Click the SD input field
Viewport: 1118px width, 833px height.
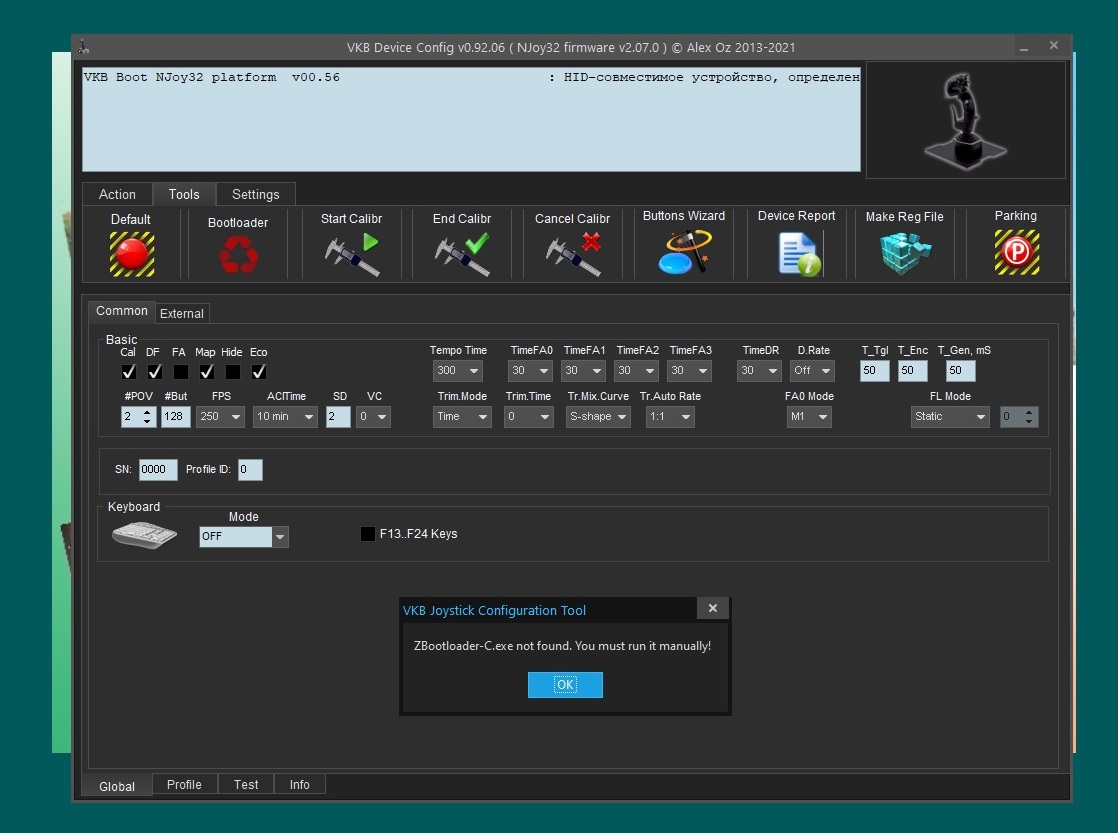tap(338, 416)
